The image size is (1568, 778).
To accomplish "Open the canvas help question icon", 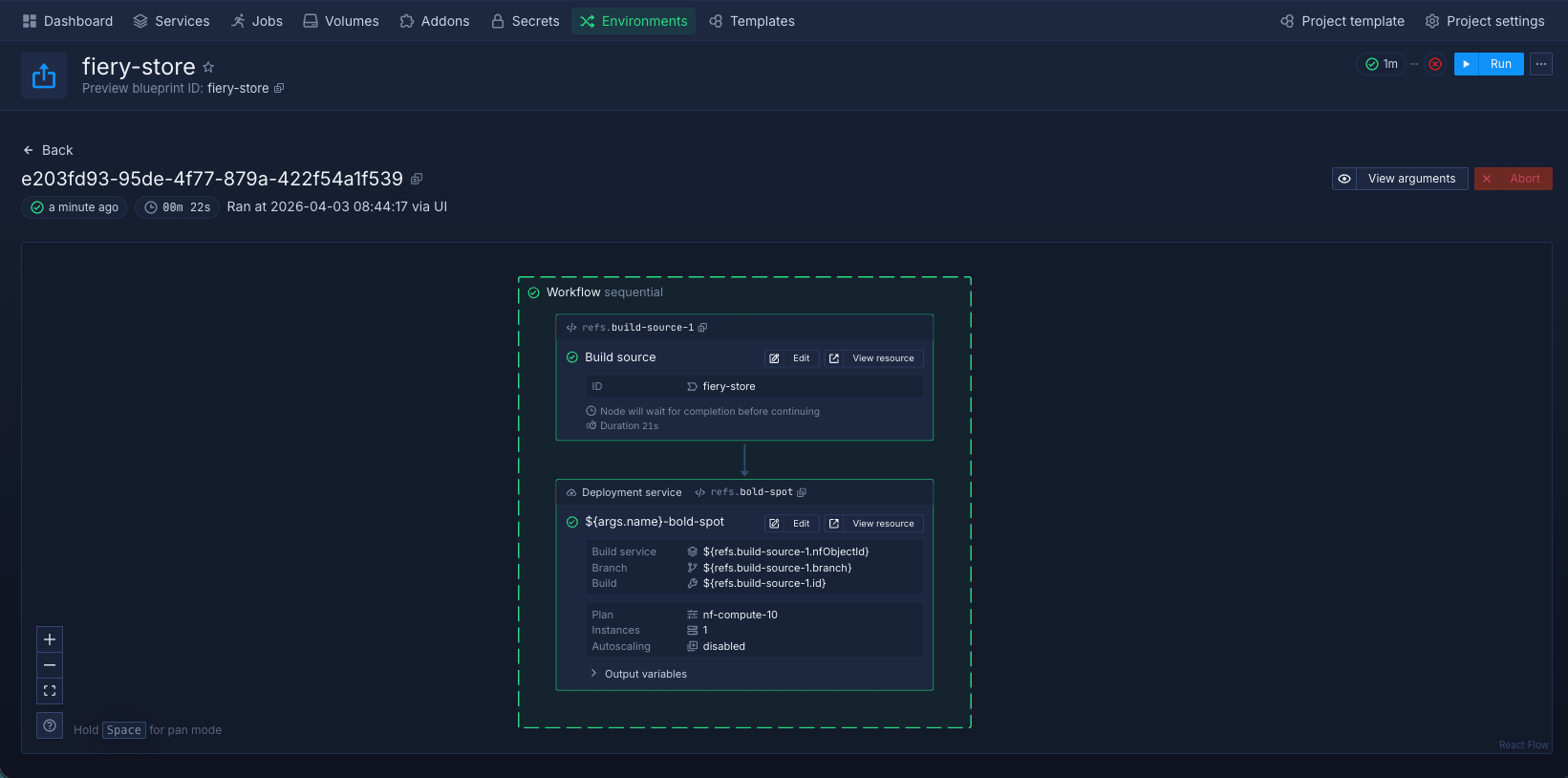I will pos(50,726).
